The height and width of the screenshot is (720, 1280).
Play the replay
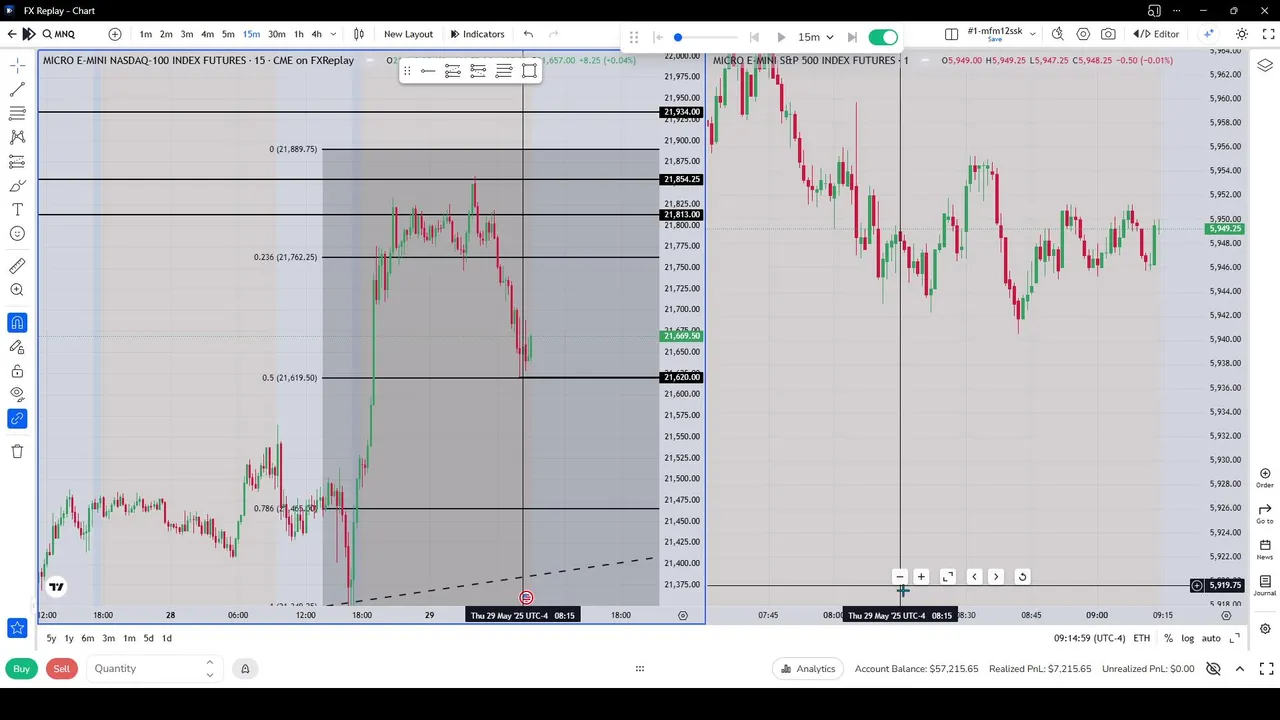pos(781,37)
